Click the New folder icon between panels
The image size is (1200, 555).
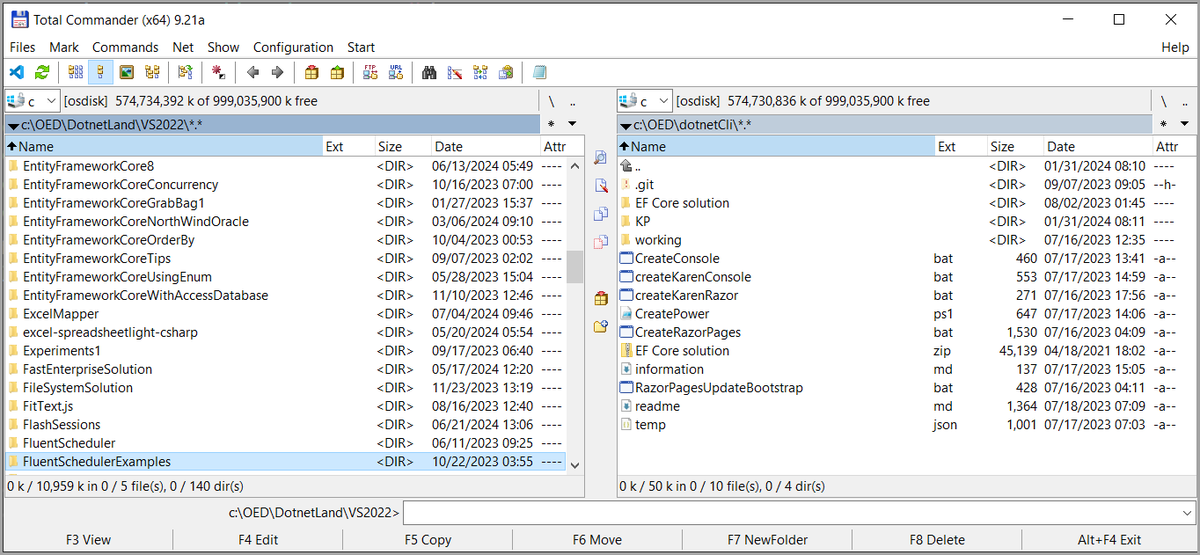pos(600,326)
